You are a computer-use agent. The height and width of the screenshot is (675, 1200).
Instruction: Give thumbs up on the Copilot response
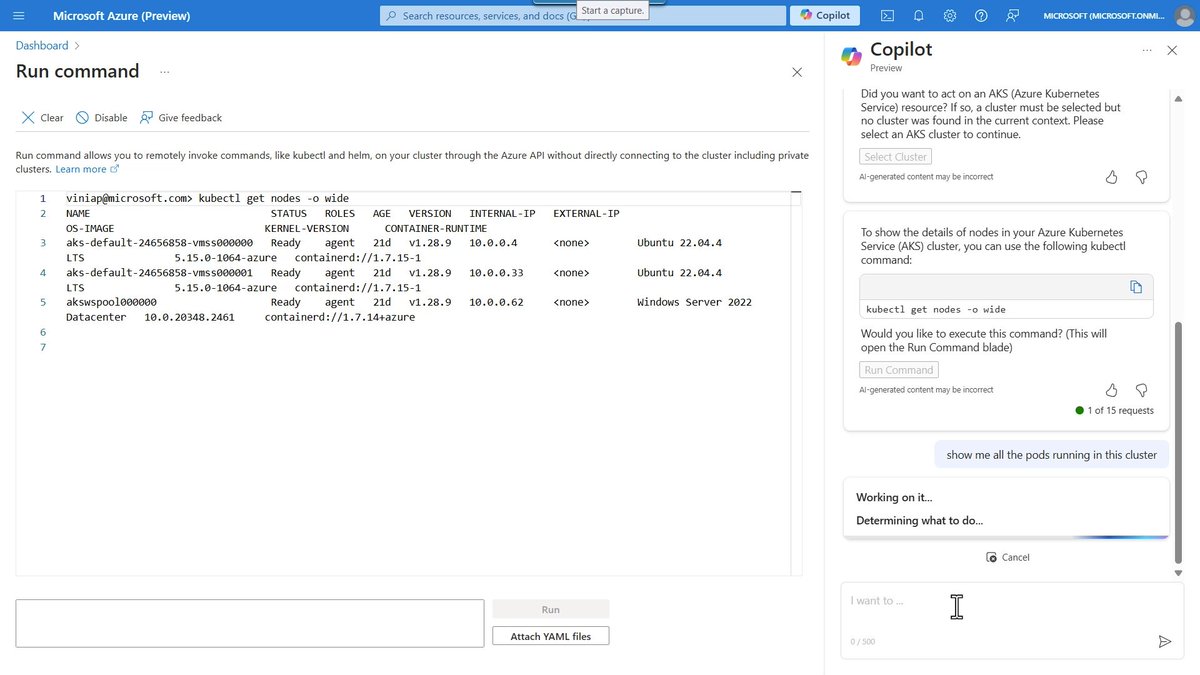pyautogui.click(x=1111, y=390)
